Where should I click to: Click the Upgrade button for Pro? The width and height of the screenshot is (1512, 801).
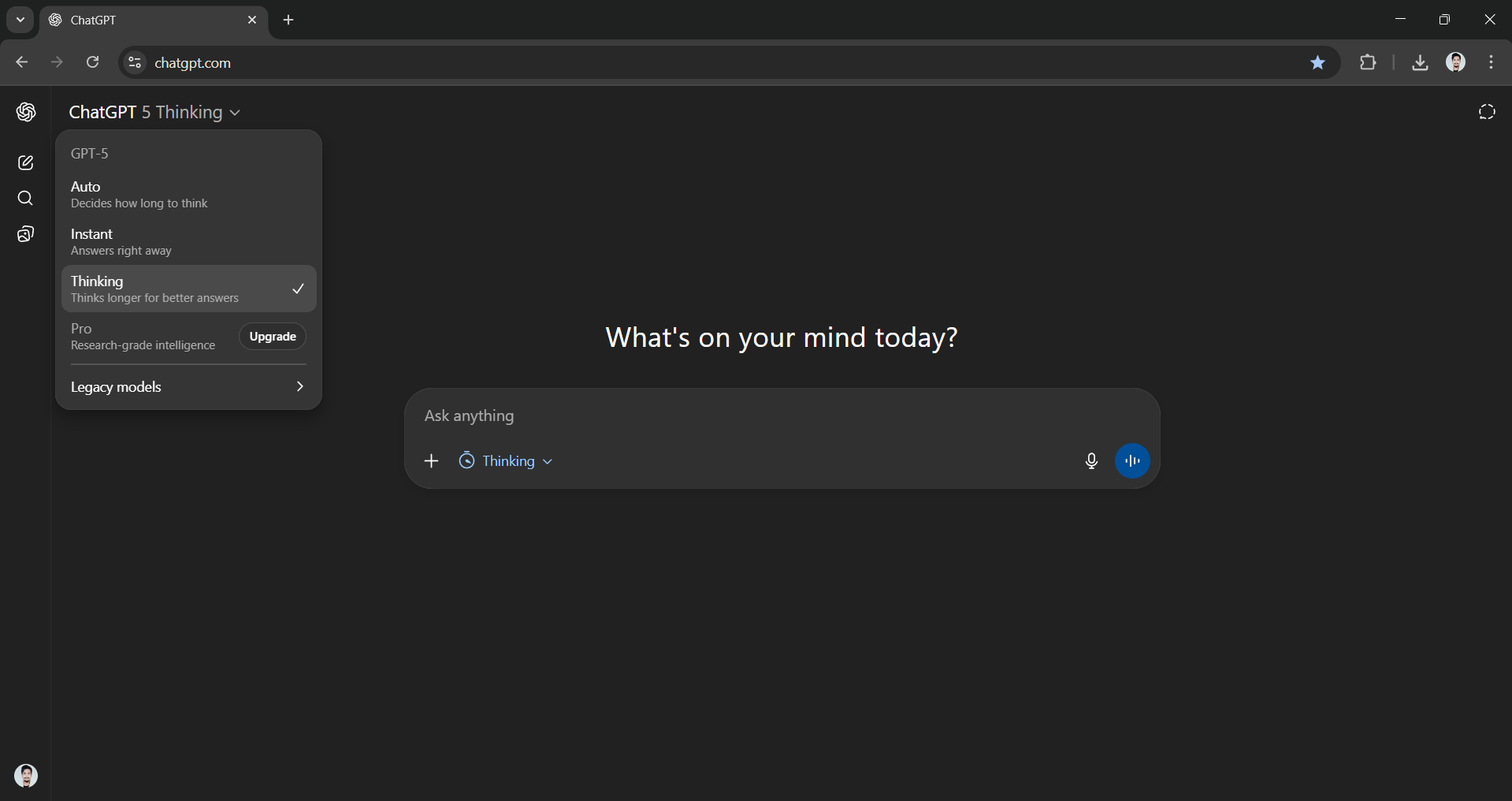[x=271, y=336]
